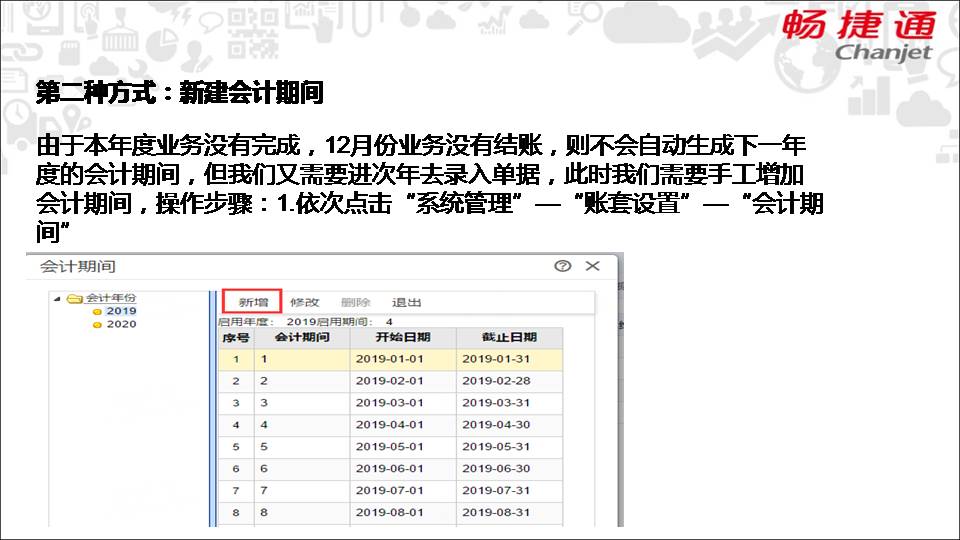Click the 新增 button in the toolbar
960x540 pixels.
[x=252, y=302]
